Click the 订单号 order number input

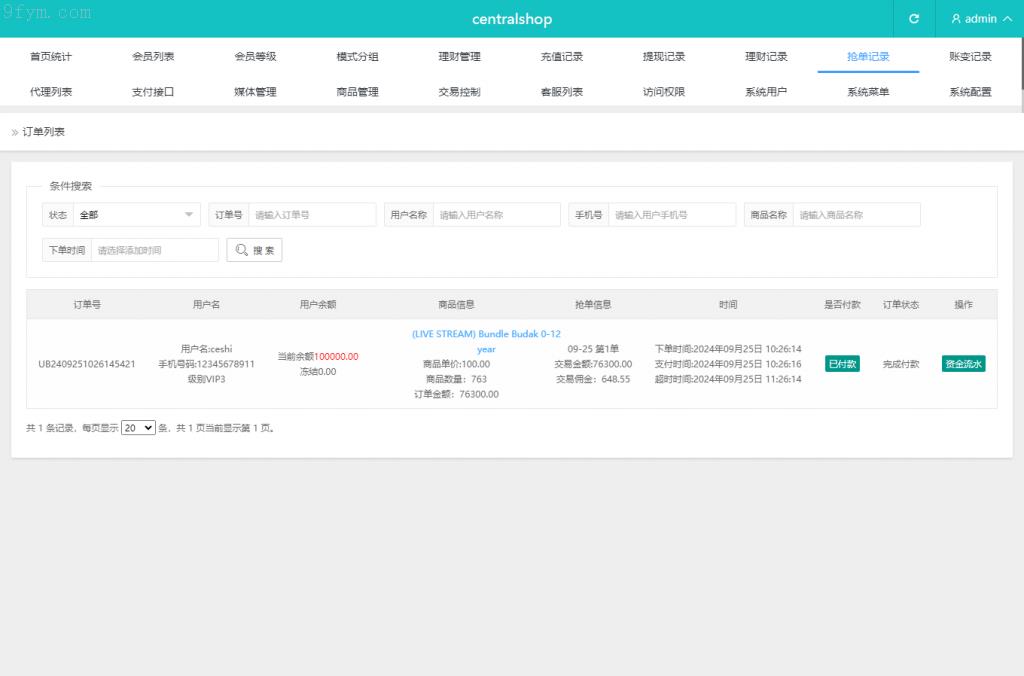click(311, 215)
